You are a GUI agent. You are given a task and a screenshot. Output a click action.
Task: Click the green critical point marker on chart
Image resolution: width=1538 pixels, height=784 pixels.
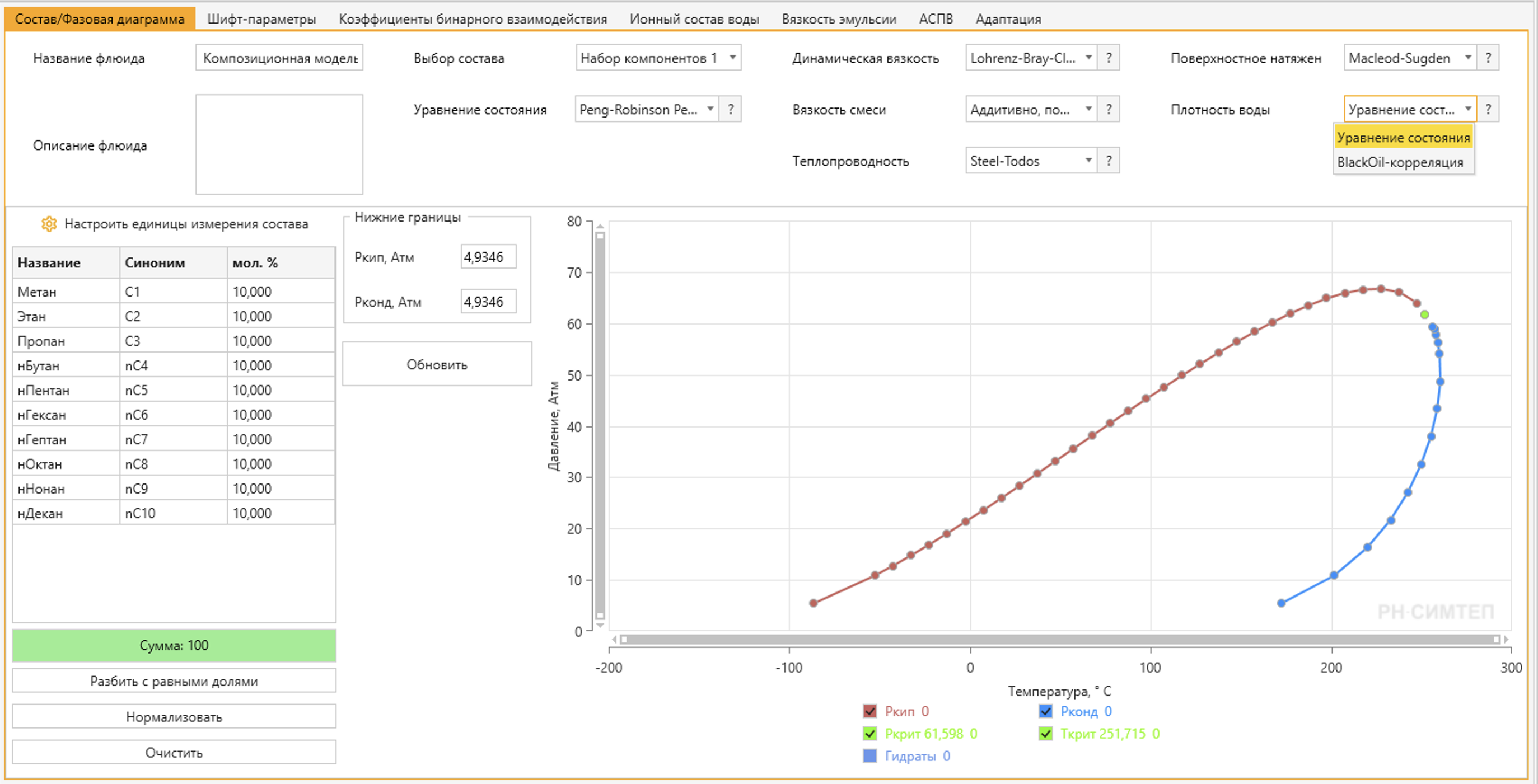[1424, 314]
